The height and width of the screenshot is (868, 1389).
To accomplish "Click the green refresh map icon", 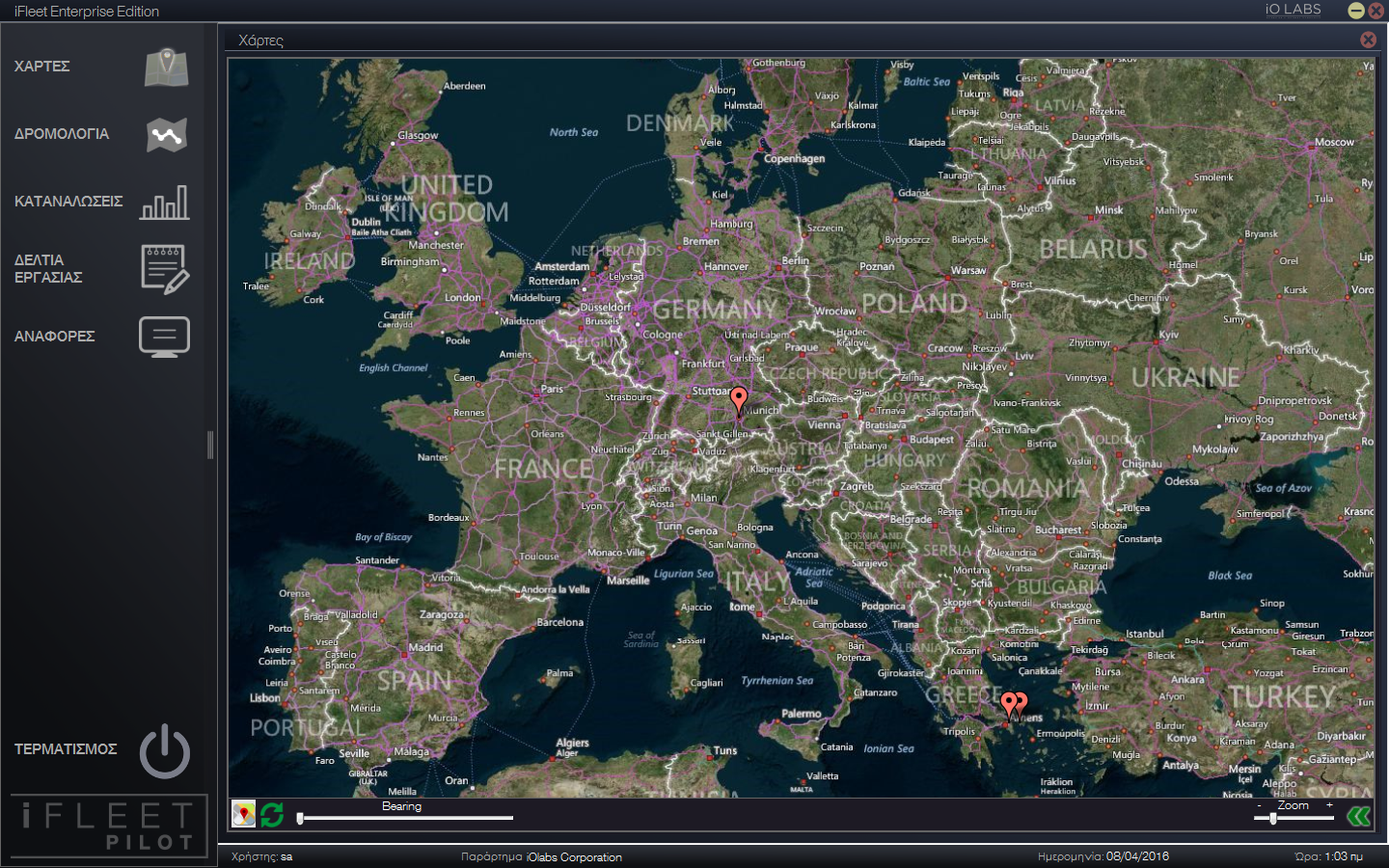I will click(x=272, y=815).
